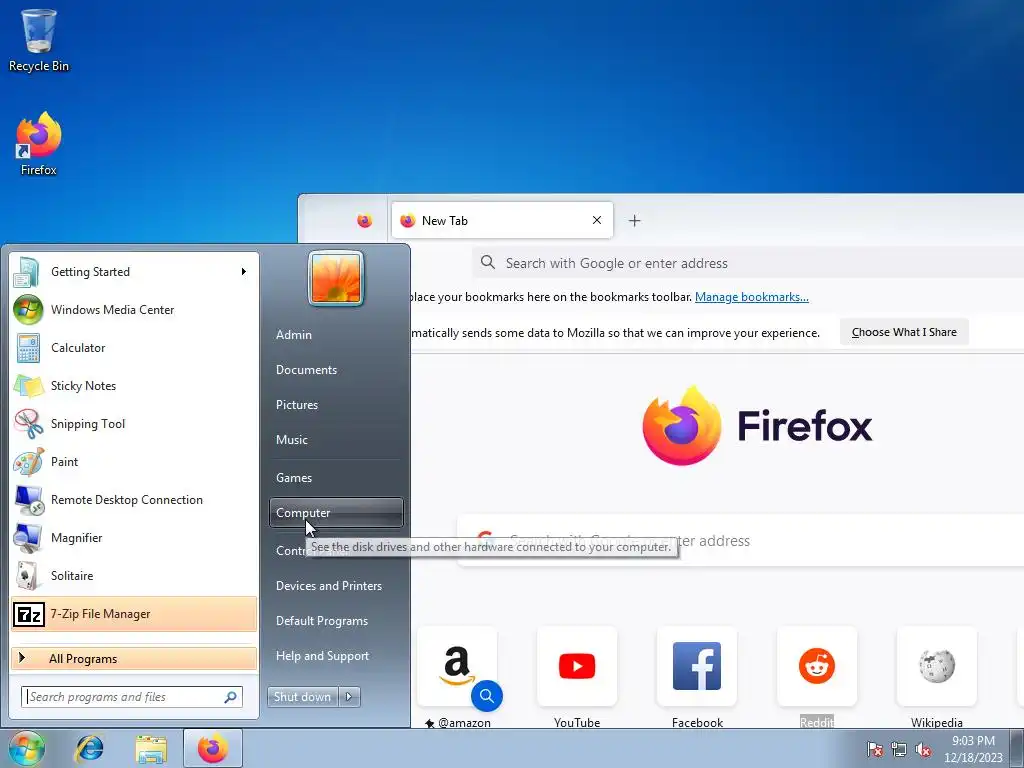Launch the Magnifier icon
Screen dimensions: 1024x768
(x=28, y=537)
